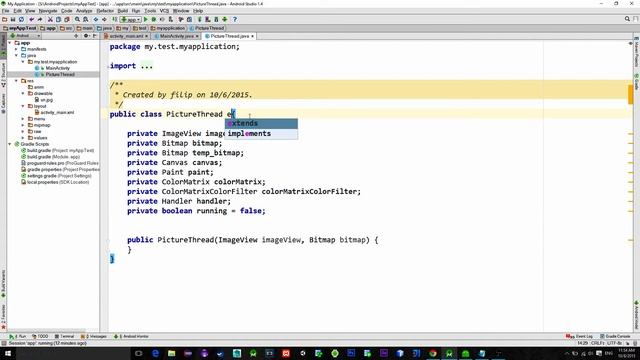The image size is (640, 360).
Task: Open the File menu
Action: 5,11
